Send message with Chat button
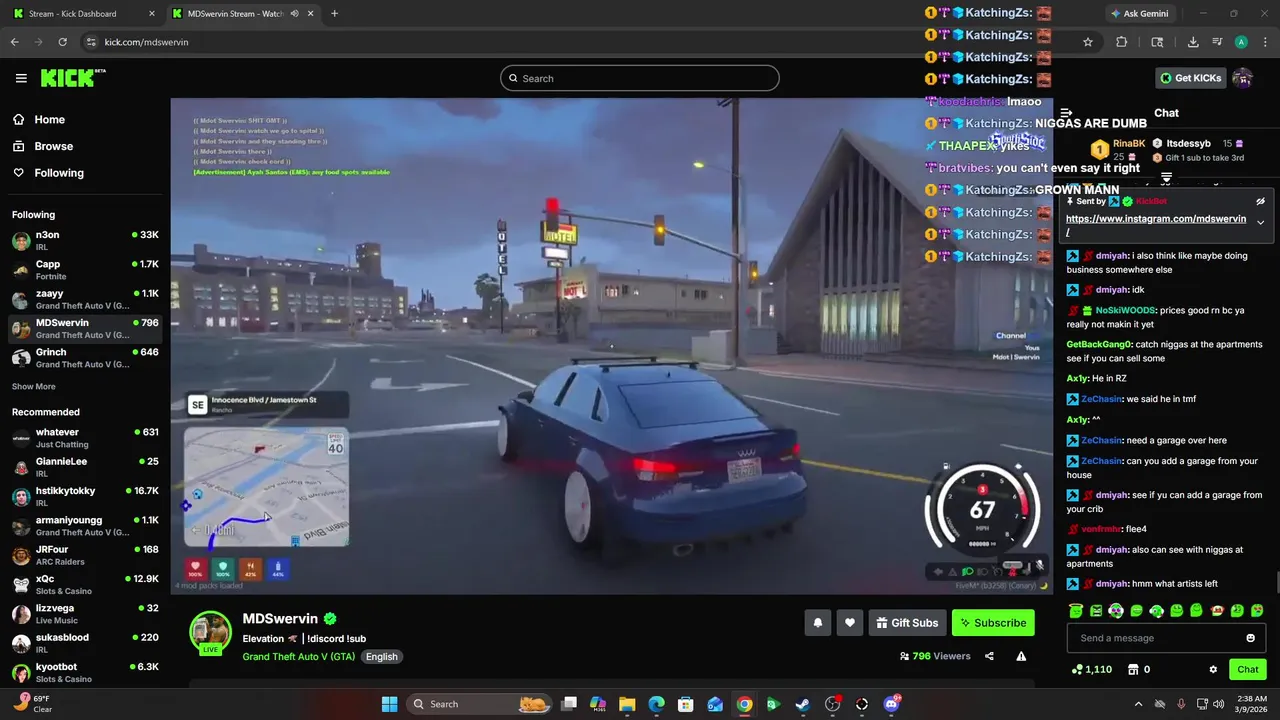This screenshot has height=720, width=1280. [x=1248, y=669]
